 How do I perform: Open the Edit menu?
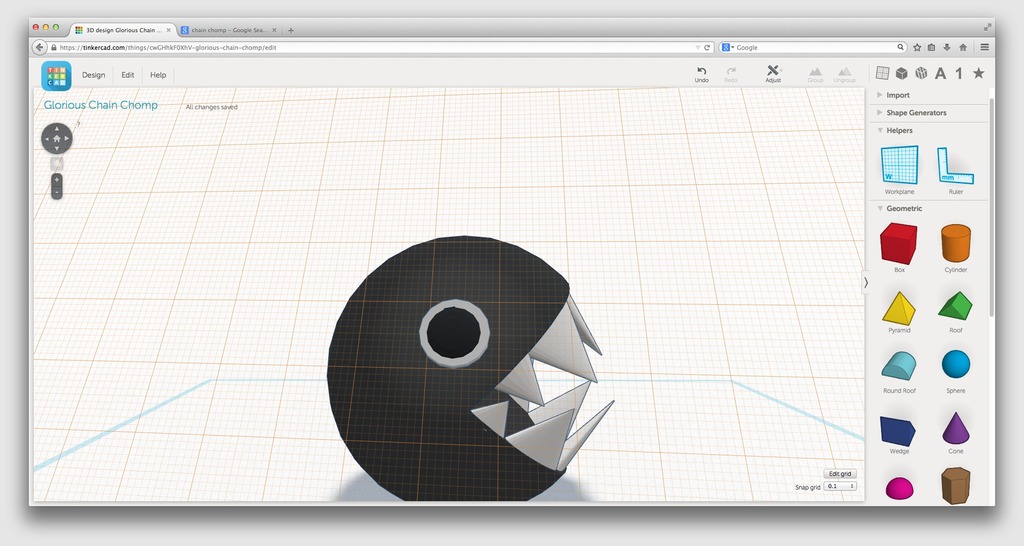tap(128, 75)
